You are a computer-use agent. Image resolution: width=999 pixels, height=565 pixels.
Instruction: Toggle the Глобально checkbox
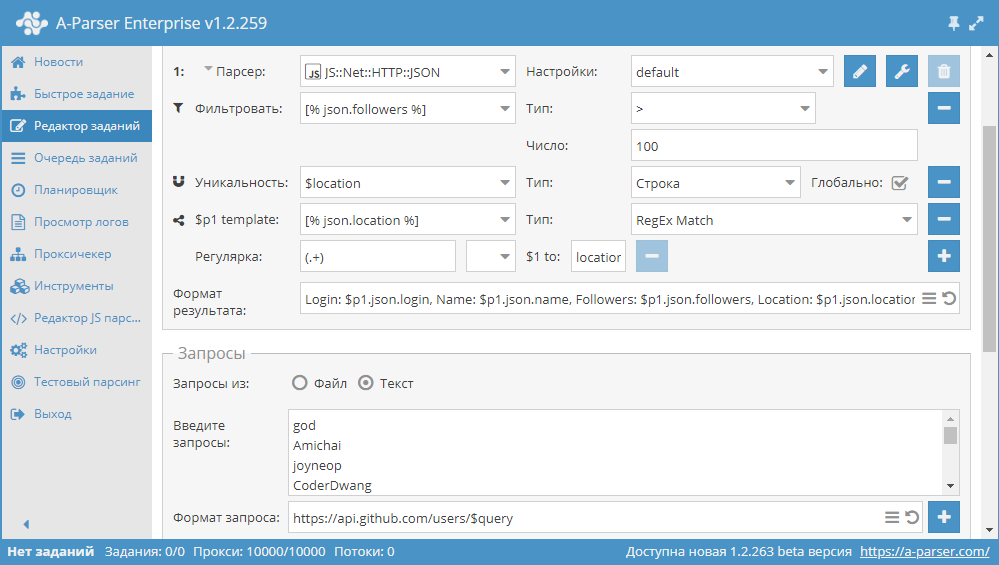coord(900,183)
